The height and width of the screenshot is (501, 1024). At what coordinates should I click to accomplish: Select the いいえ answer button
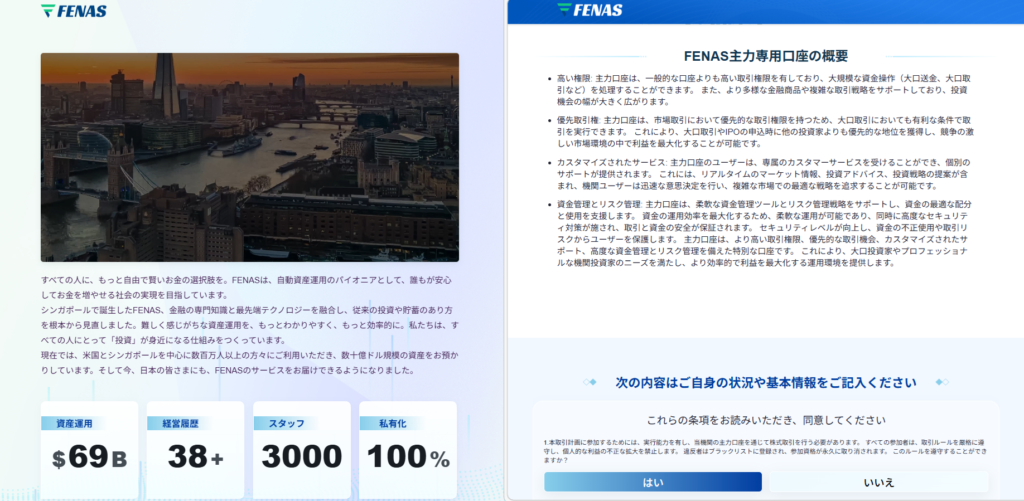[x=877, y=482]
